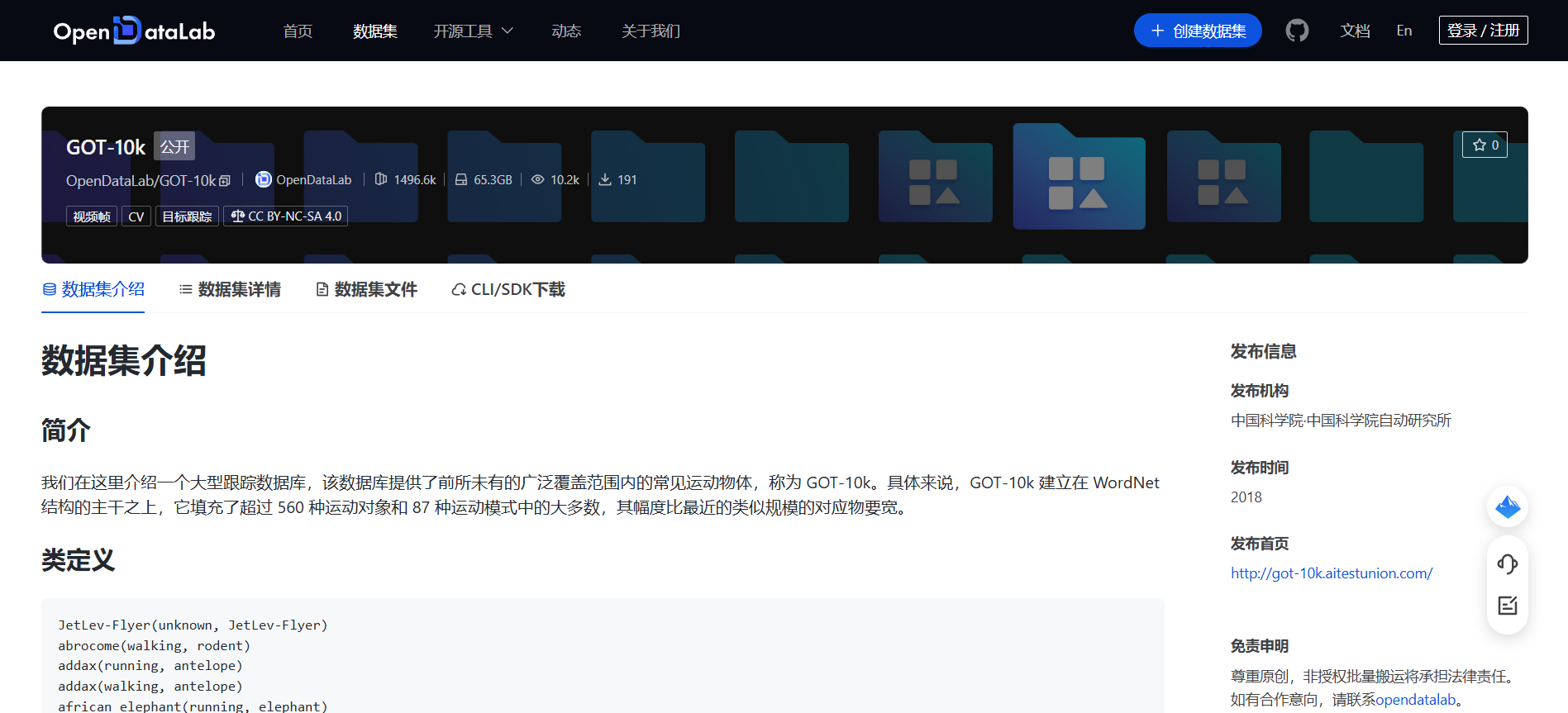Open the feedback form icon
The width and height of the screenshot is (1568, 713).
click(1507, 606)
